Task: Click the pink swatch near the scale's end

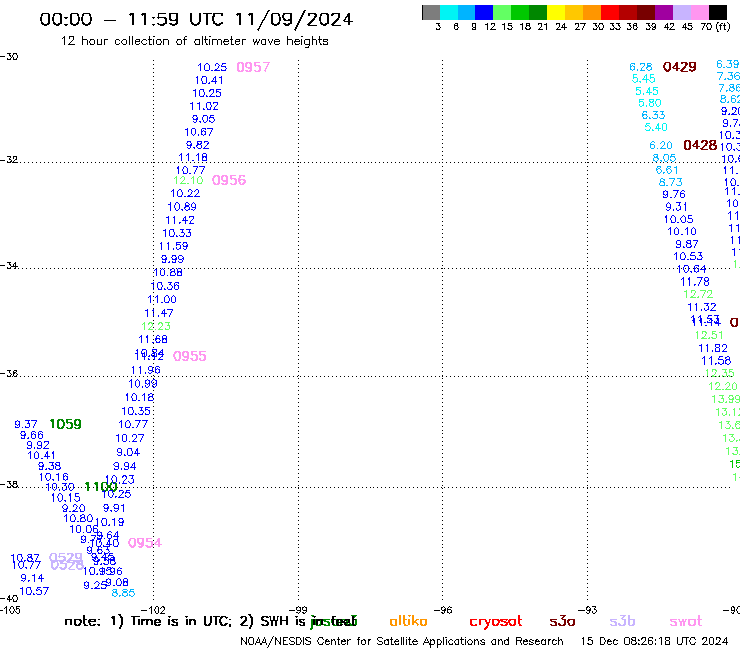Action: [699, 12]
